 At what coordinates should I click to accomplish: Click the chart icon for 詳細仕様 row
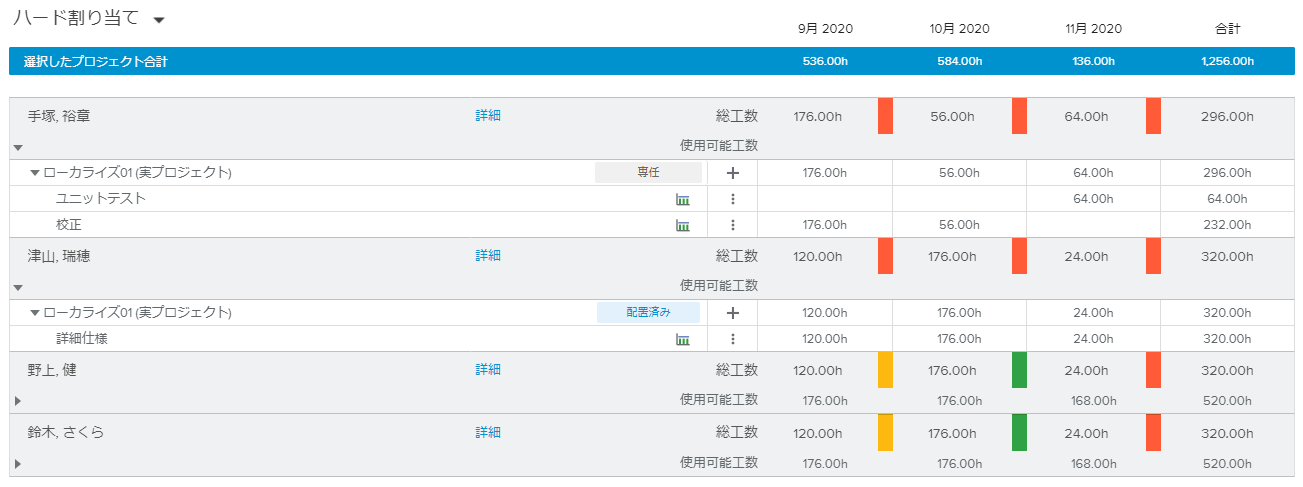(x=683, y=339)
